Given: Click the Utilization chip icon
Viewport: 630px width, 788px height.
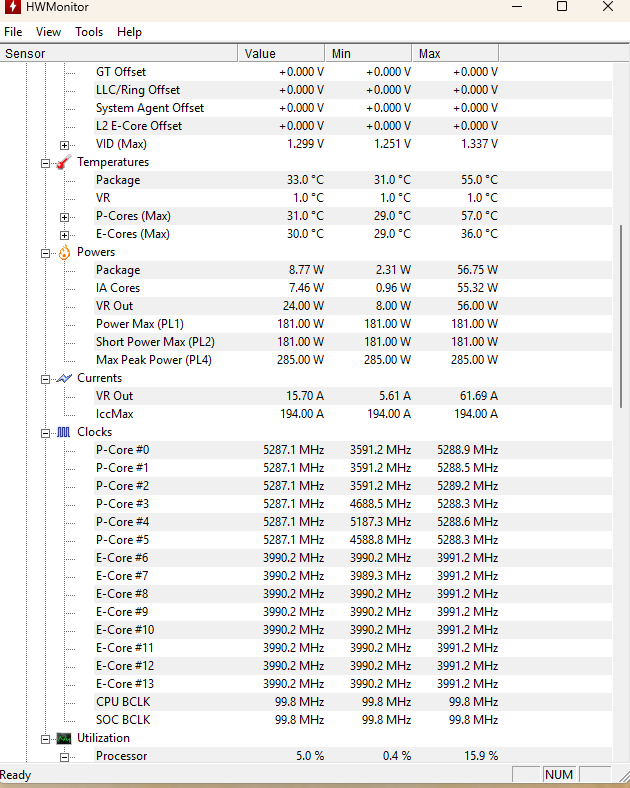Looking at the screenshot, I should [64, 738].
